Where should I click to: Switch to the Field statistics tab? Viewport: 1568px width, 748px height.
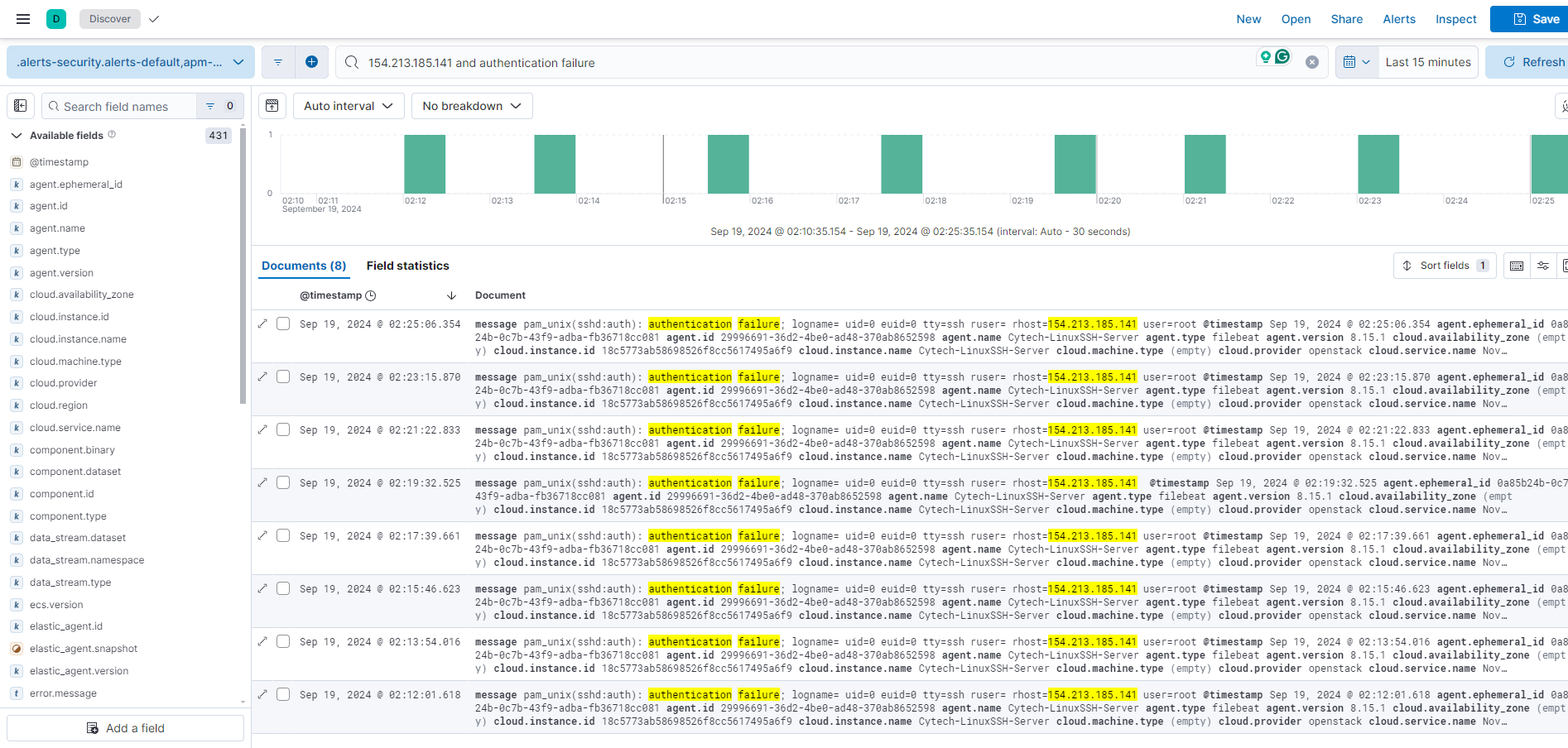coord(407,266)
